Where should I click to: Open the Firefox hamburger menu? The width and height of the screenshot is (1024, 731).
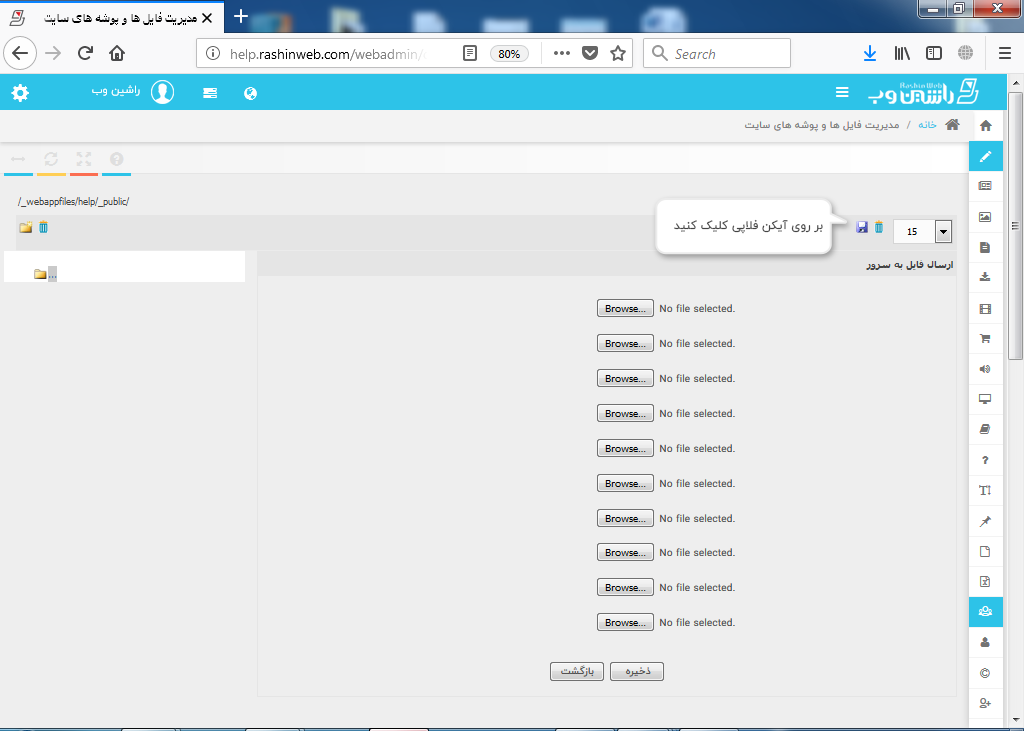[1005, 54]
